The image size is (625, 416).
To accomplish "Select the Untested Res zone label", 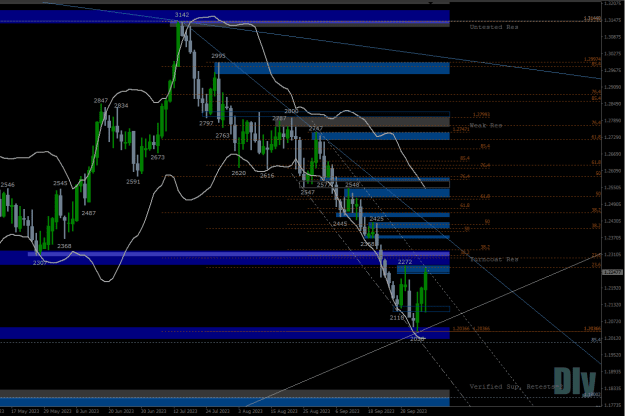I will tap(494, 27).
